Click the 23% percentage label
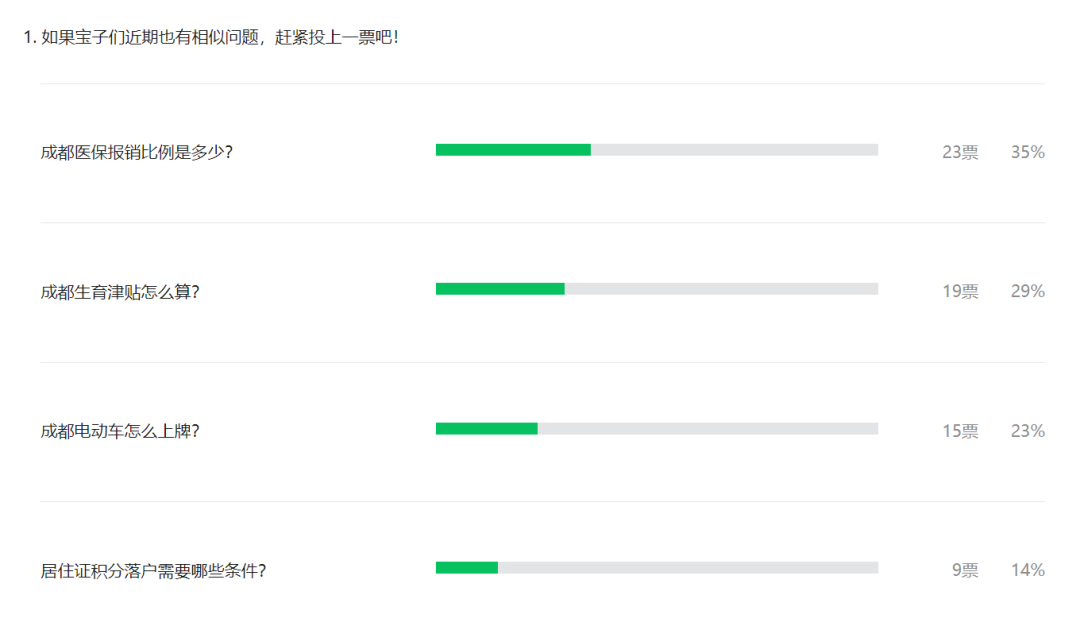The height and width of the screenshot is (626, 1080). (x=1028, y=431)
